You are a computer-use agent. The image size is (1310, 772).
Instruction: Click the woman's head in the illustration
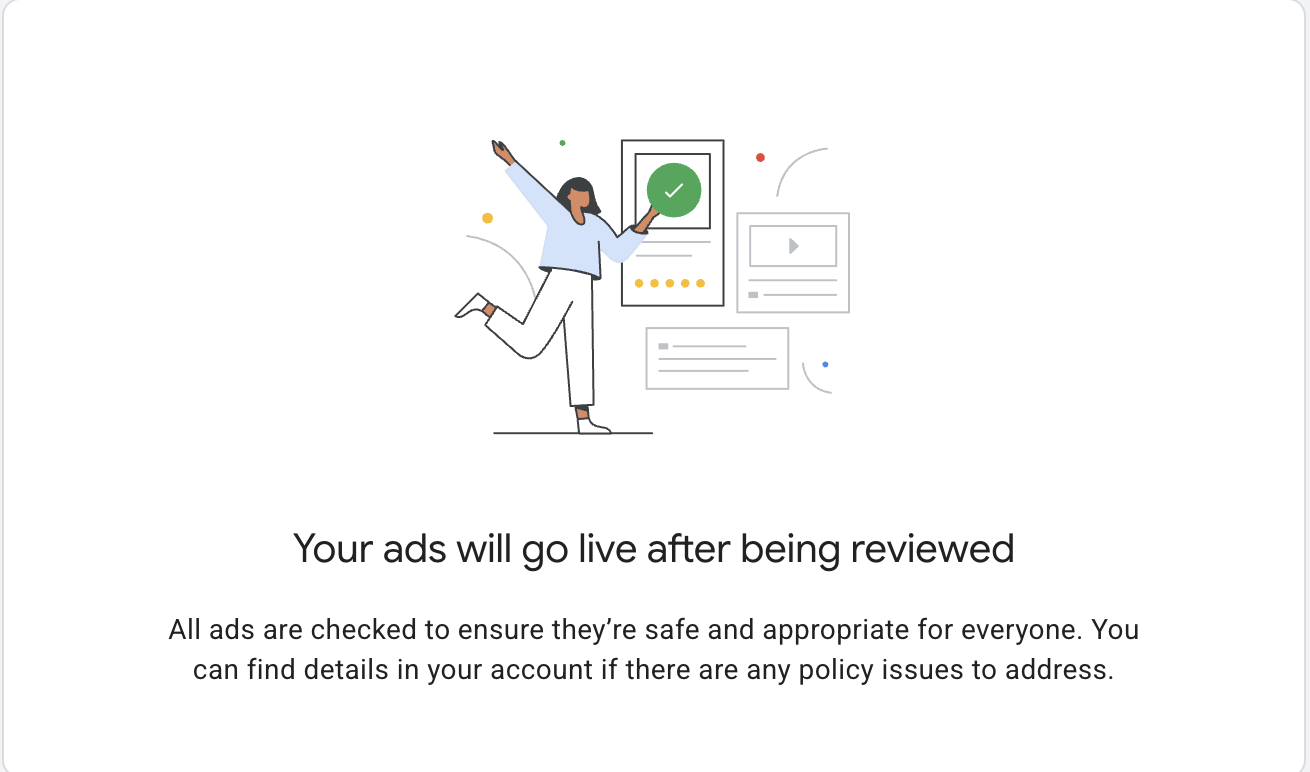pyautogui.click(x=578, y=197)
